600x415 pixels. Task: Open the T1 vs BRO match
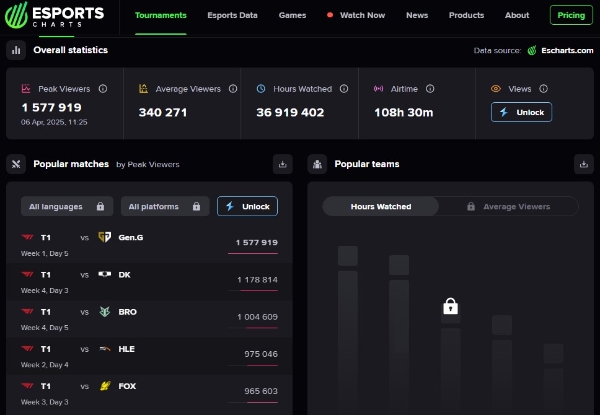pyautogui.click(x=149, y=319)
